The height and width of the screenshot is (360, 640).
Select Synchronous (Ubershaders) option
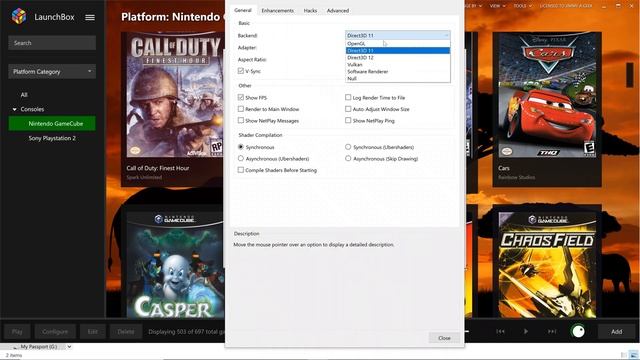(x=348, y=147)
